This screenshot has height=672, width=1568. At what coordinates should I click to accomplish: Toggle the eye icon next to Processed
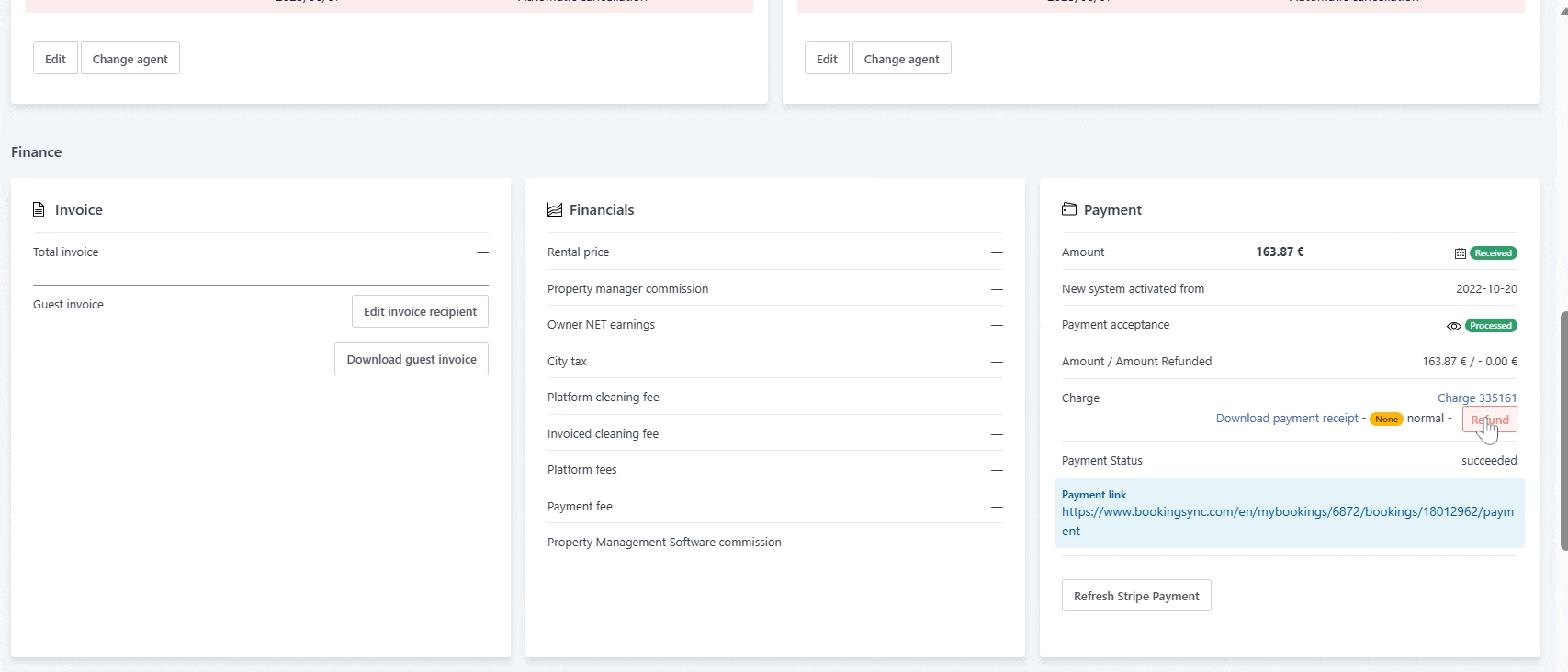(x=1453, y=326)
